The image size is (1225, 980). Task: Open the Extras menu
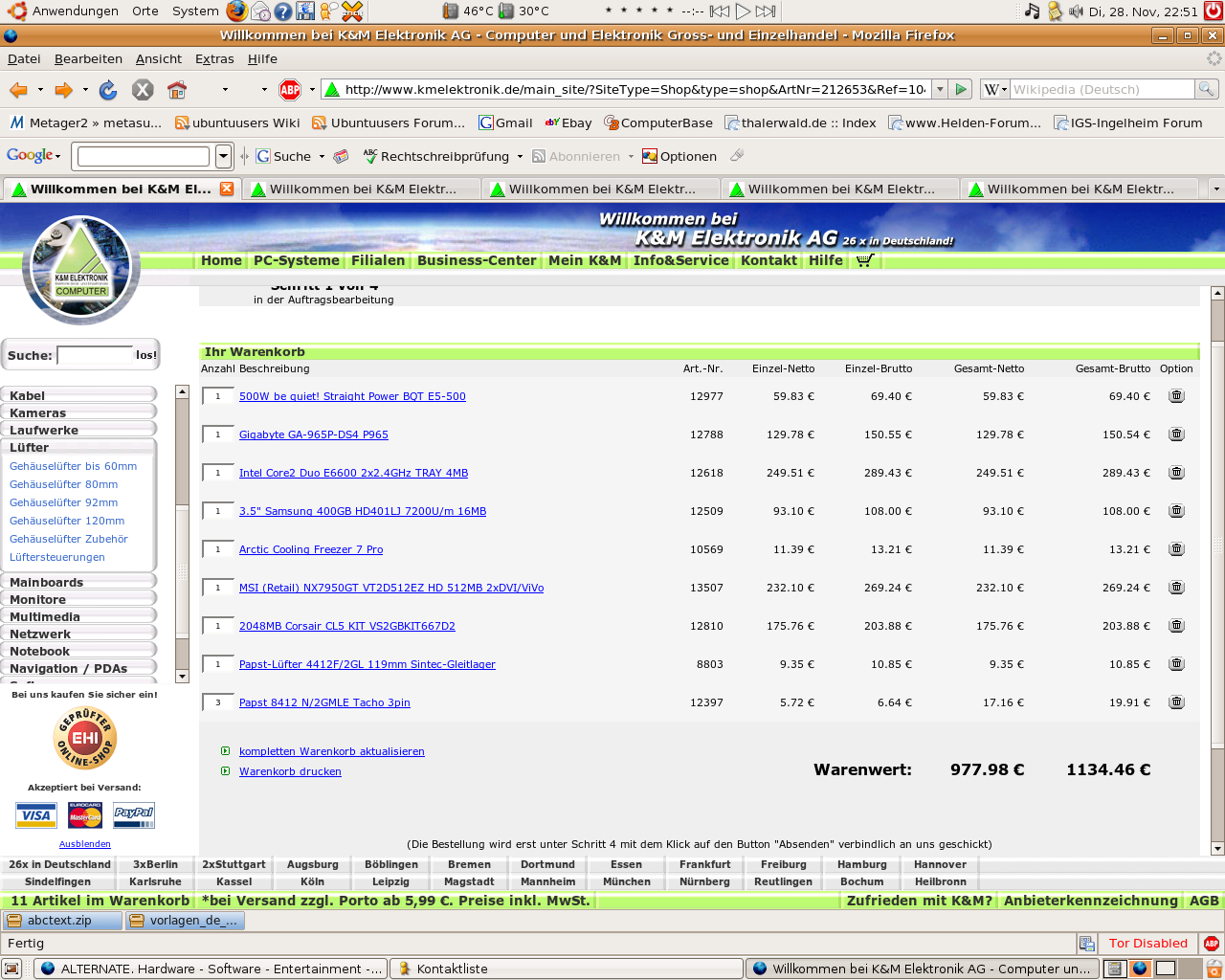click(x=214, y=58)
